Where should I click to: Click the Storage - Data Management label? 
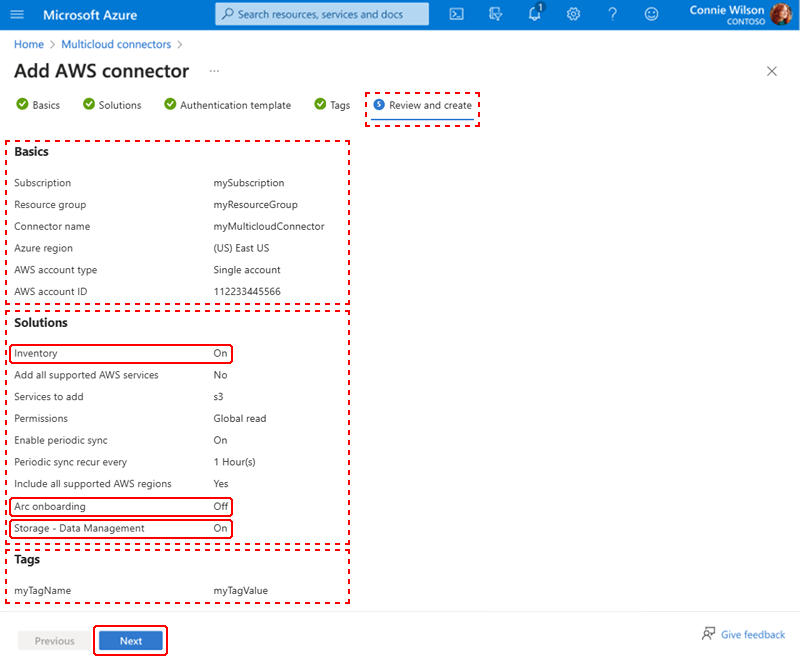click(x=79, y=528)
